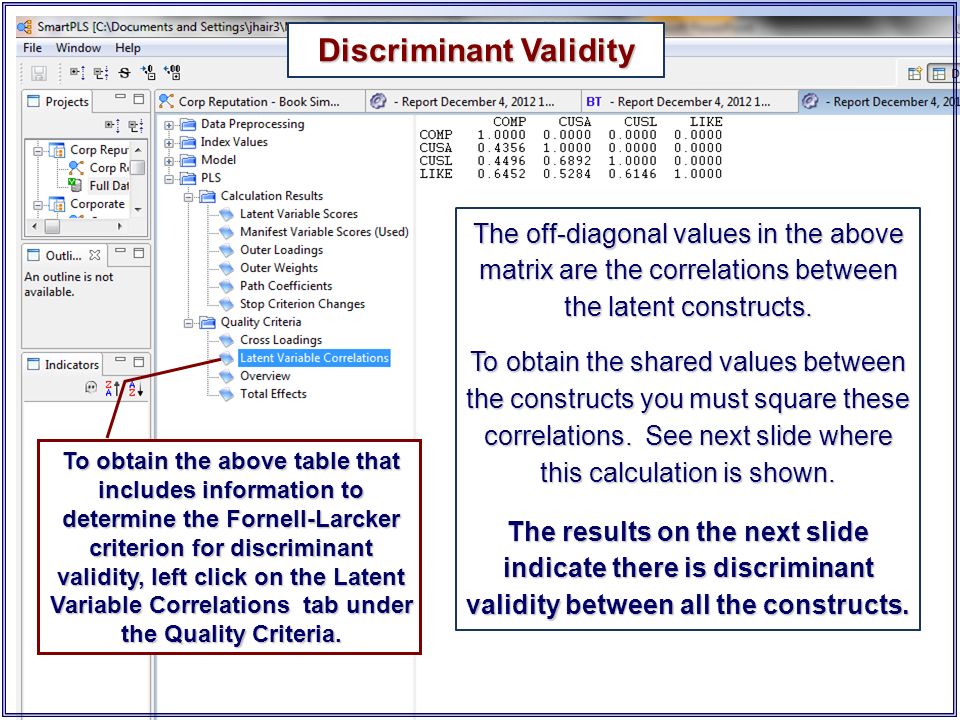Screen dimensions: 960x720
Task: Collapse Corporate project in Projects tree
Action: point(39,205)
